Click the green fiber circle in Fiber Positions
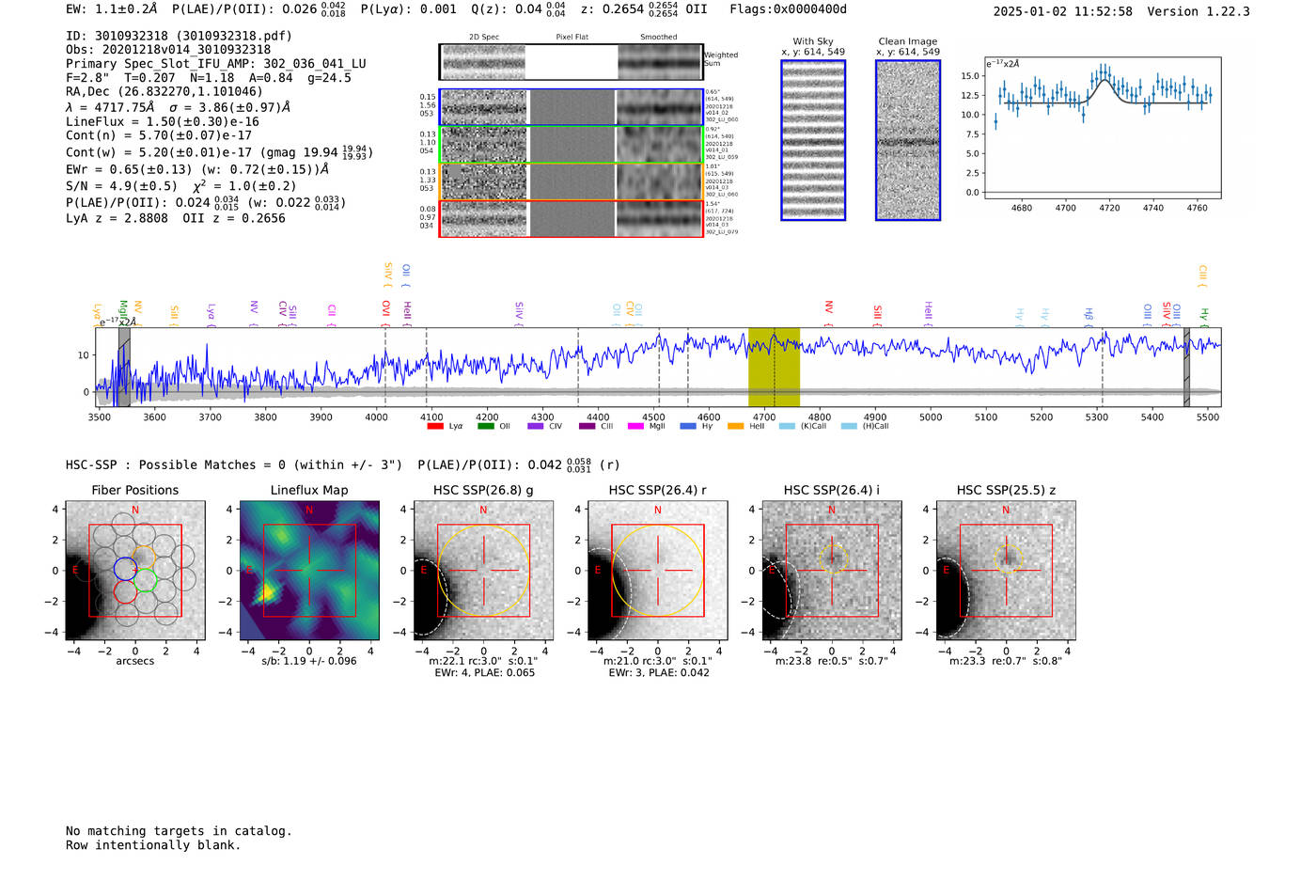1316x896 pixels. click(145, 580)
